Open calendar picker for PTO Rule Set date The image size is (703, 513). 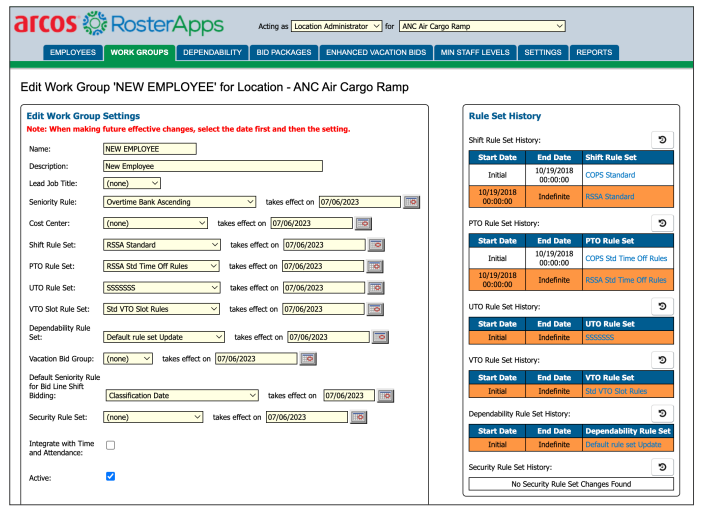(375, 266)
